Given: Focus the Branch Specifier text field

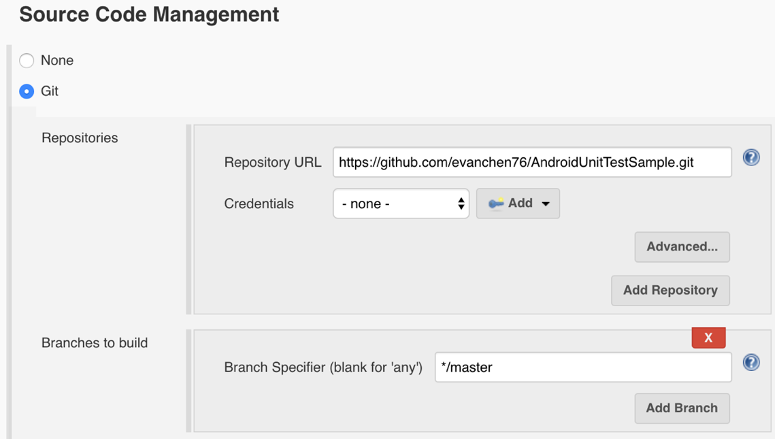Looking at the screenshot, I should [583, 367].
